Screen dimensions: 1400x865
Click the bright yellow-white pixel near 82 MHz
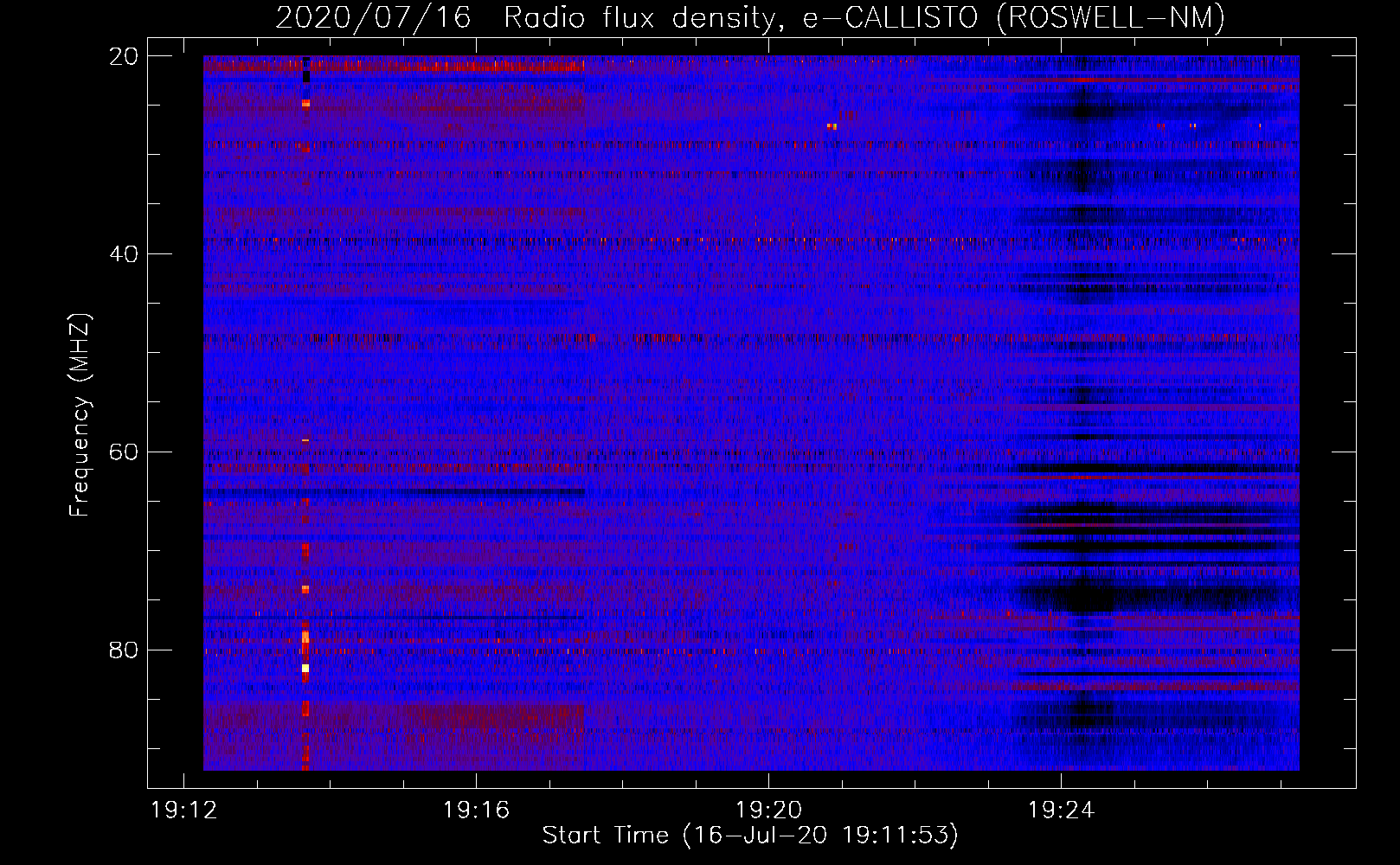[x=305, y=668]
